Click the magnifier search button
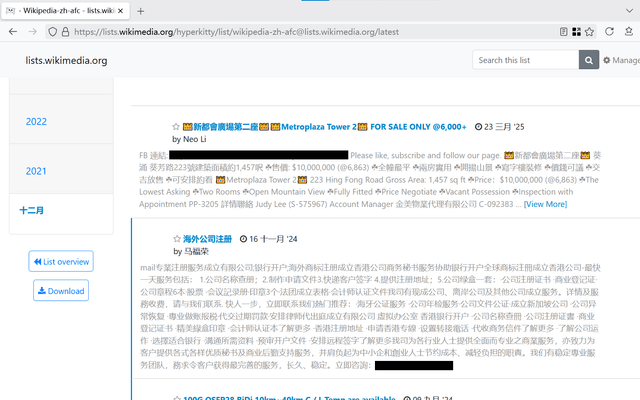The image size is (640, 400). coord(589,60)
